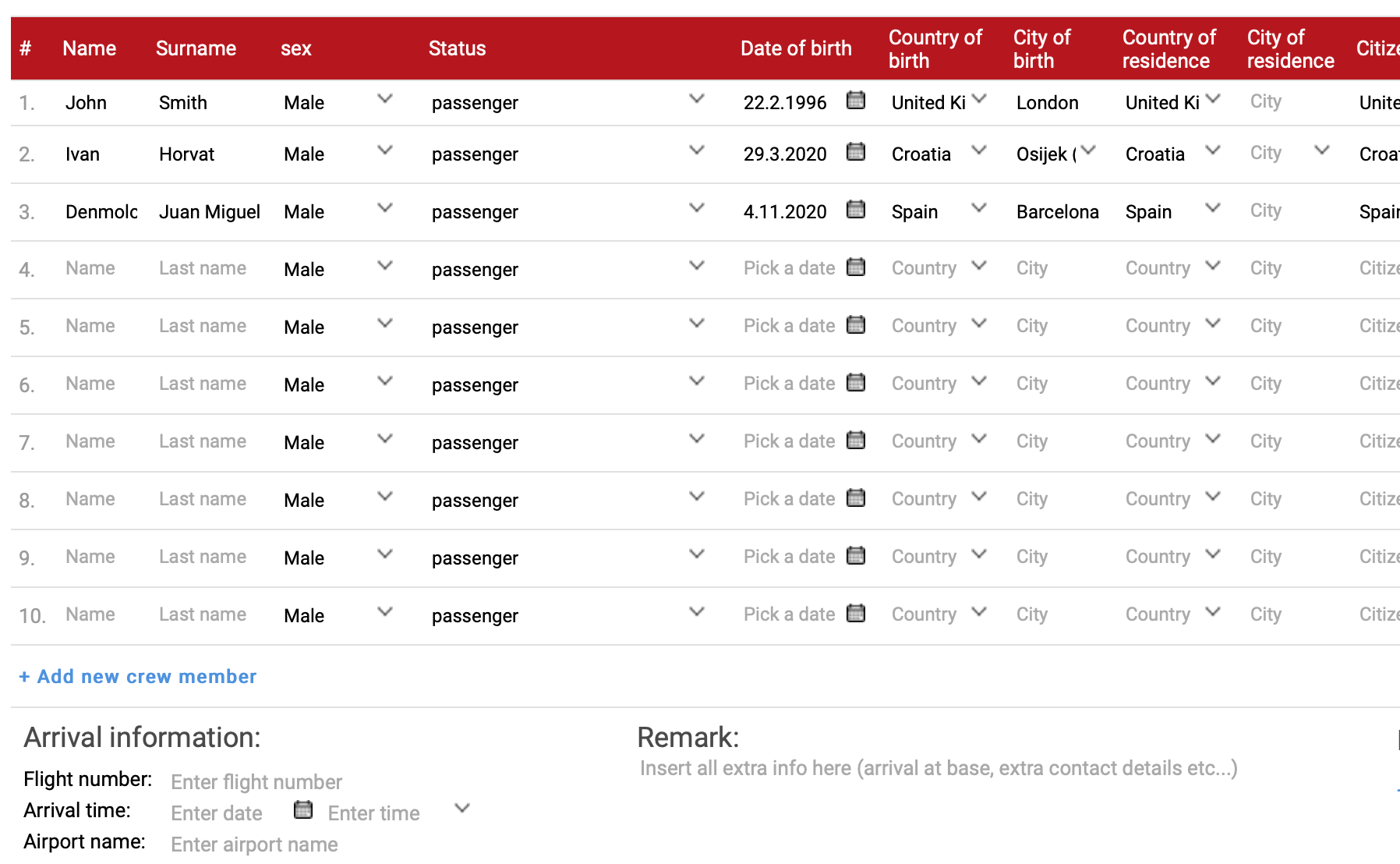Open calendar picker for John Smith's birth date
The width and height of the screenshot is (1400, 864).
pos(856,101)
